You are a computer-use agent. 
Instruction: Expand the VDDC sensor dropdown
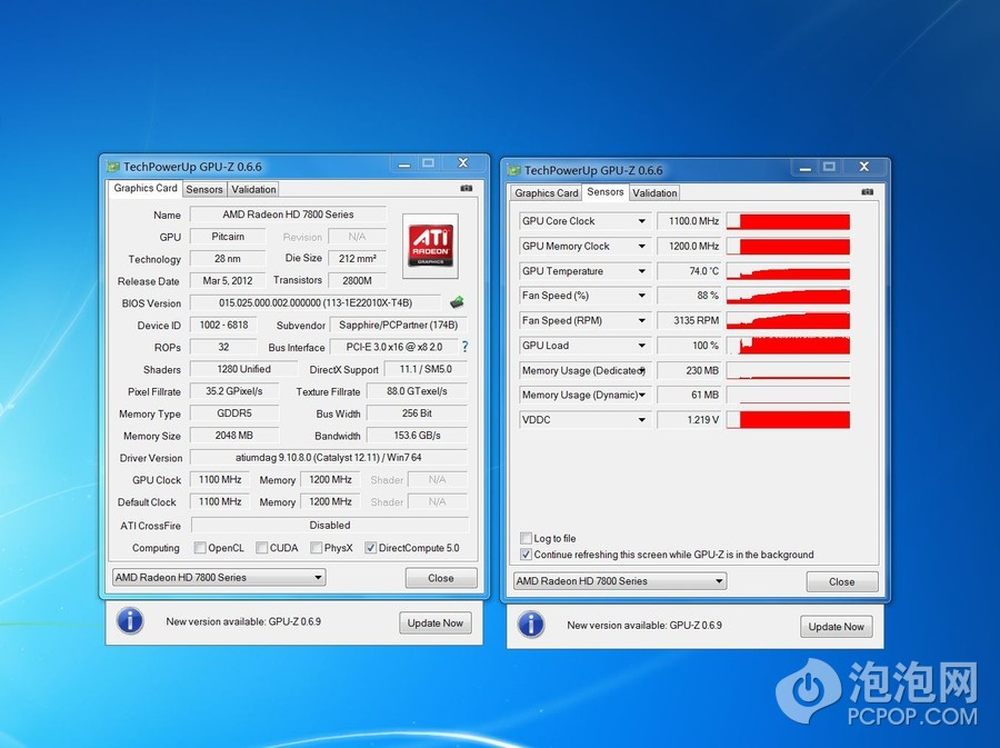click(642, 420)
